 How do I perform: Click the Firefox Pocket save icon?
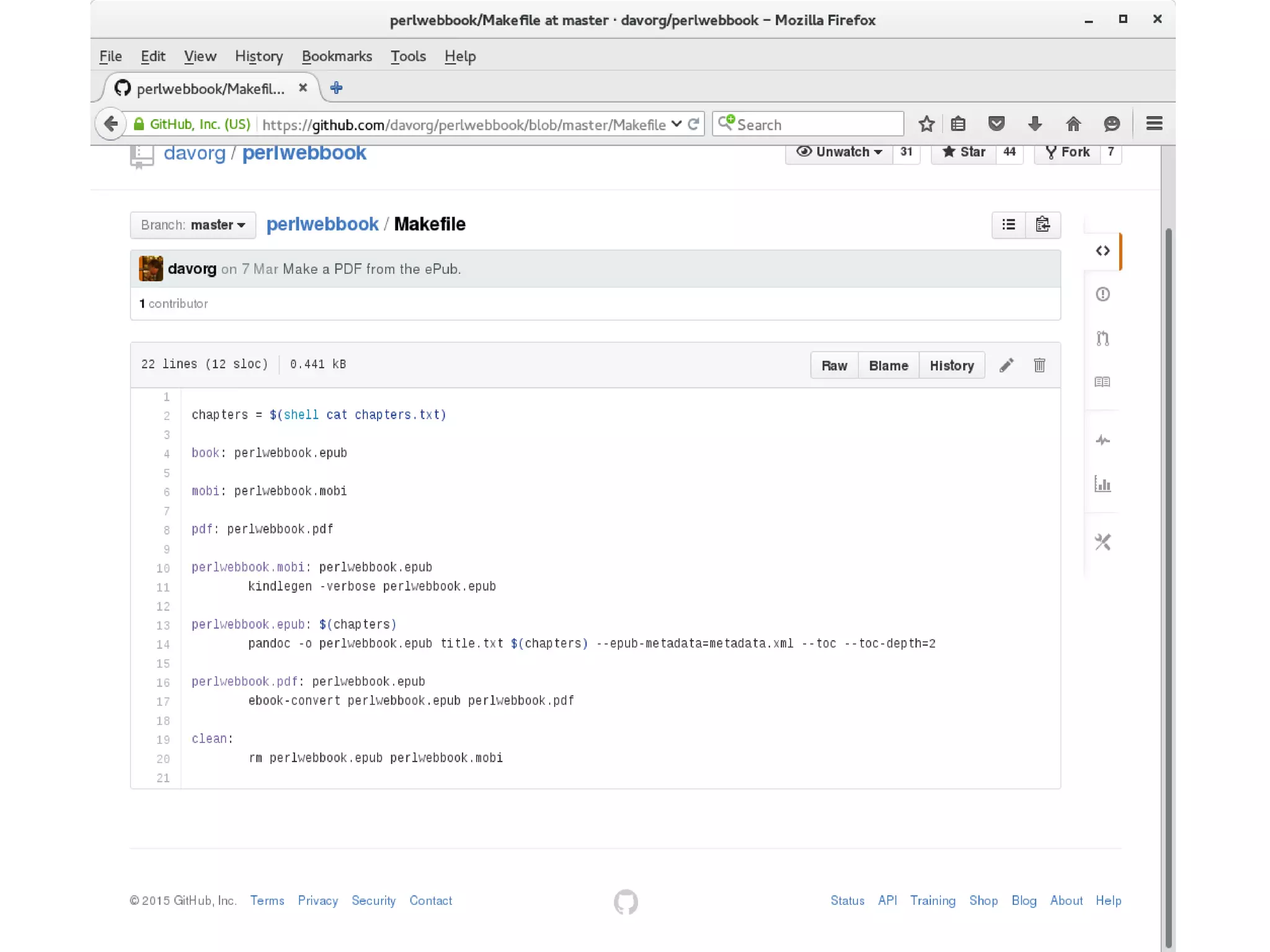point(996,124)
